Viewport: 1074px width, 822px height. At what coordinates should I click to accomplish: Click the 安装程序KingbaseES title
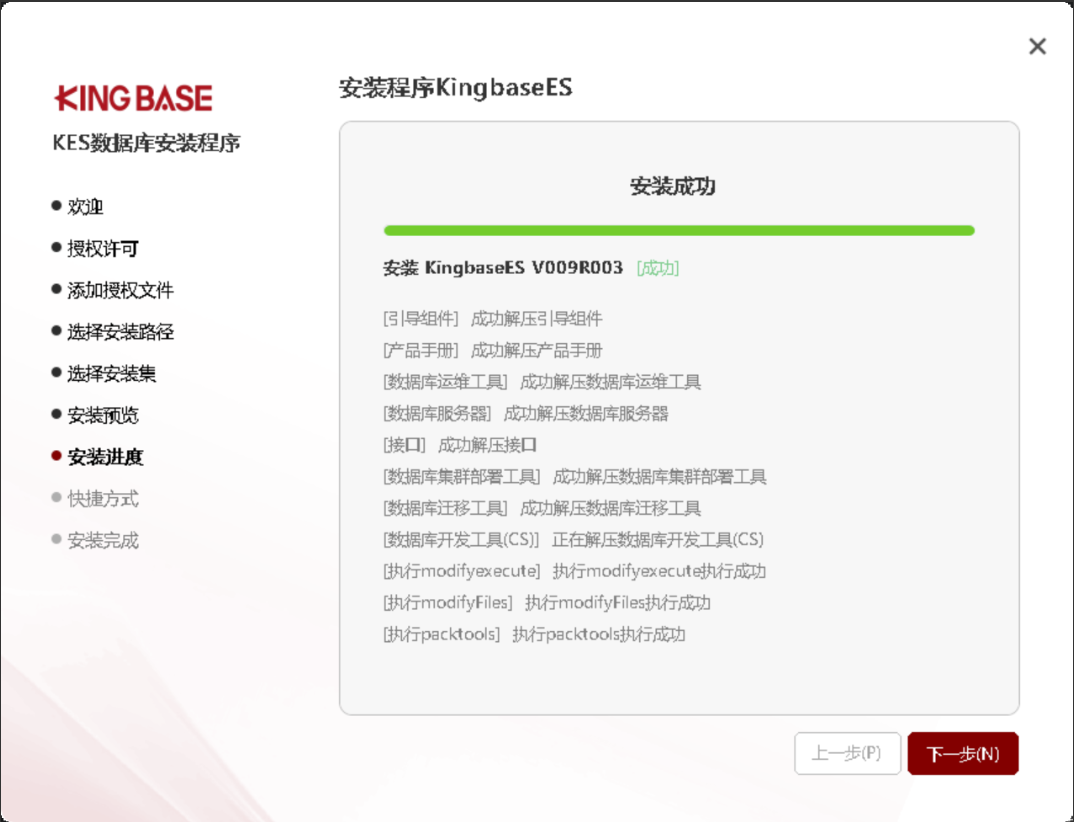pos(455,88)
